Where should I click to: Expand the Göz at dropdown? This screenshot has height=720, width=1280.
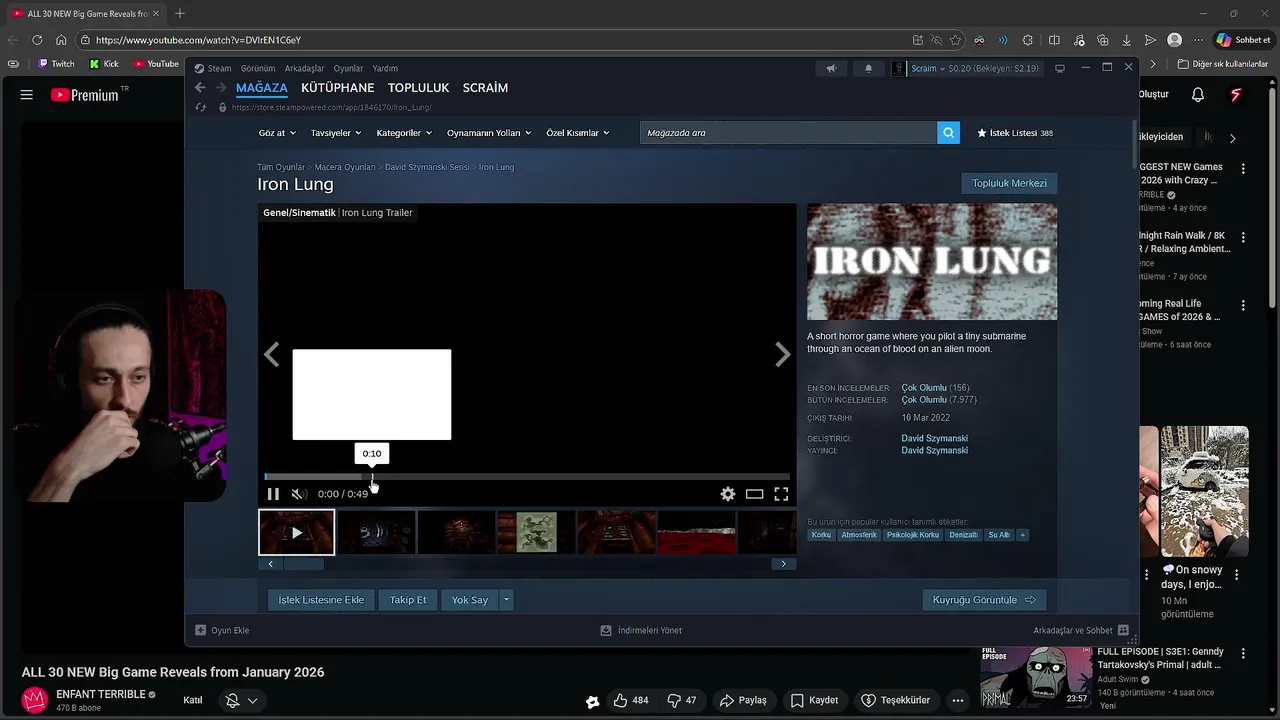[x=276, y=133]
